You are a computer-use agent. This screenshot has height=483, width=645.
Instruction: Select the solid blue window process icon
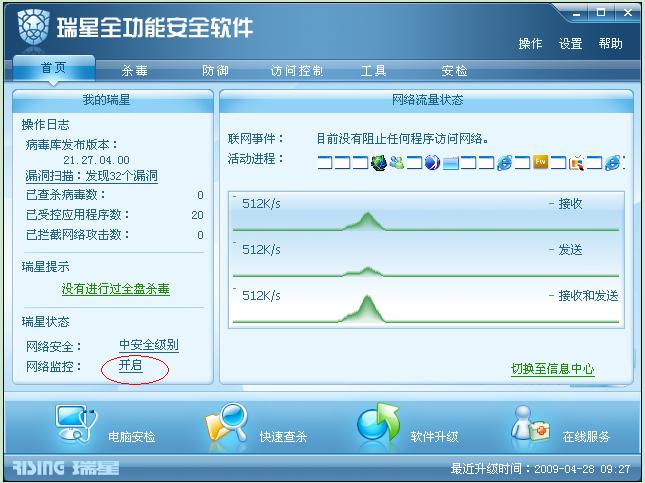(450, 163)
